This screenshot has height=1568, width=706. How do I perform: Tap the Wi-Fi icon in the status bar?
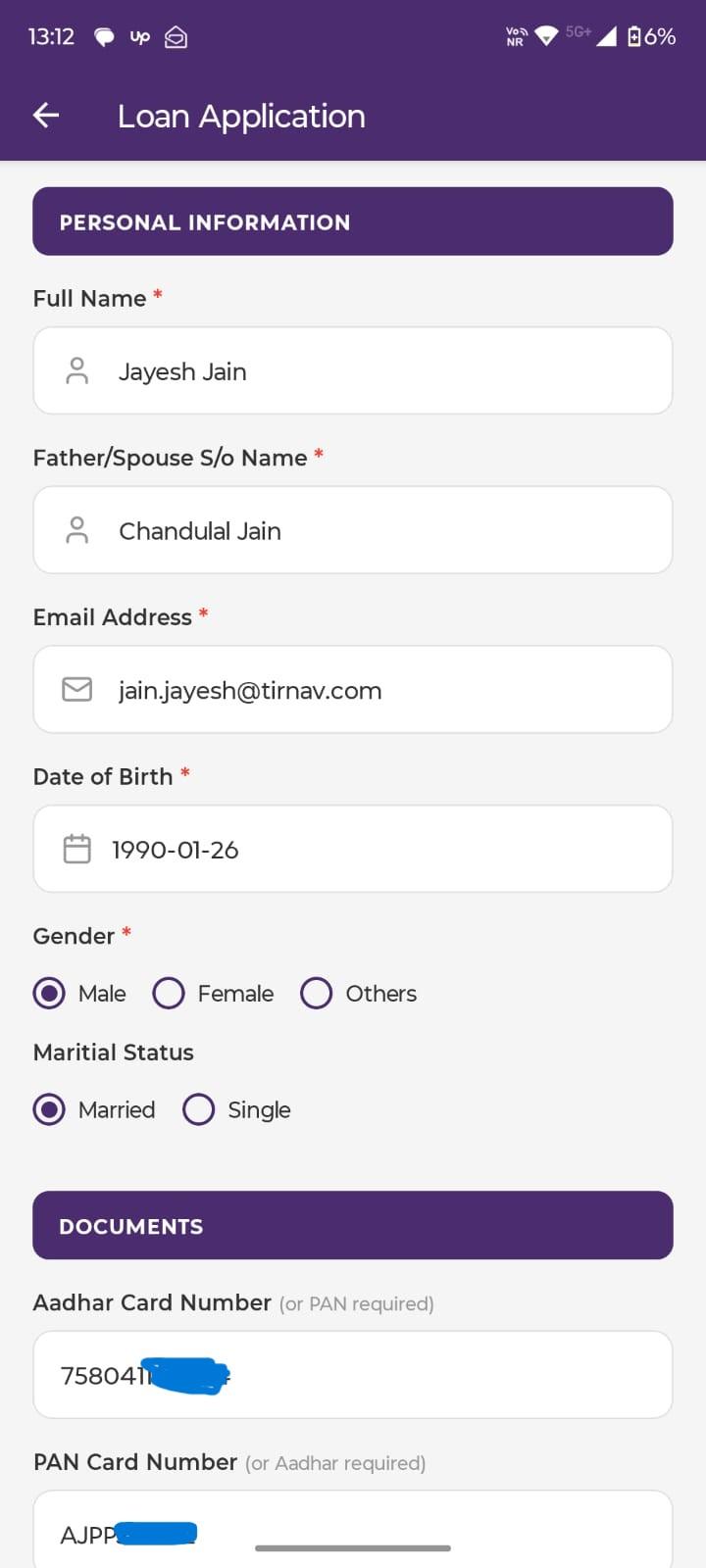click(545, 36)
